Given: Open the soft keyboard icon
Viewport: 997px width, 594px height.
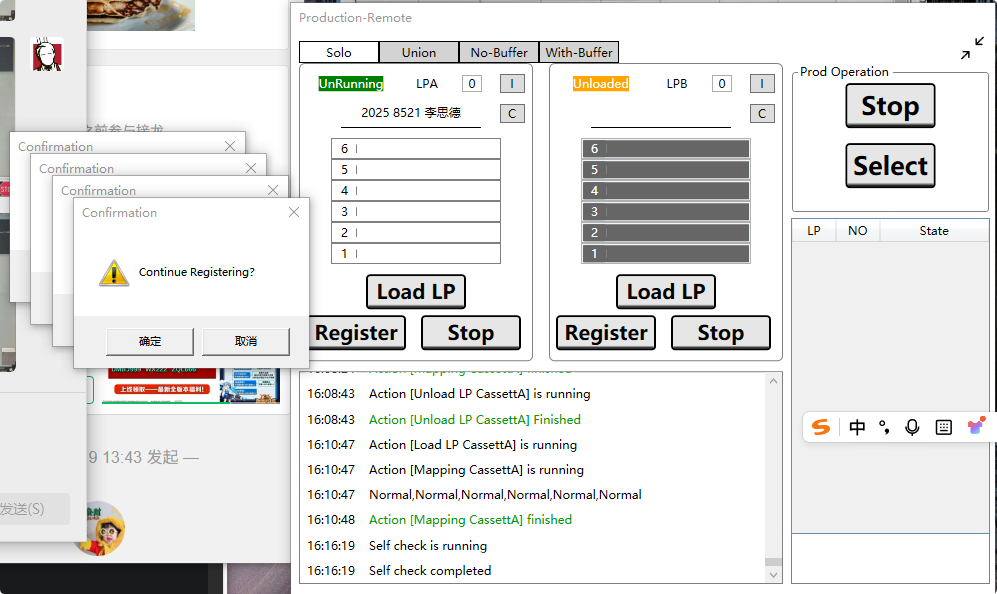Looking at the screenshot, I should pyautogui.click(x=943, y=427).
